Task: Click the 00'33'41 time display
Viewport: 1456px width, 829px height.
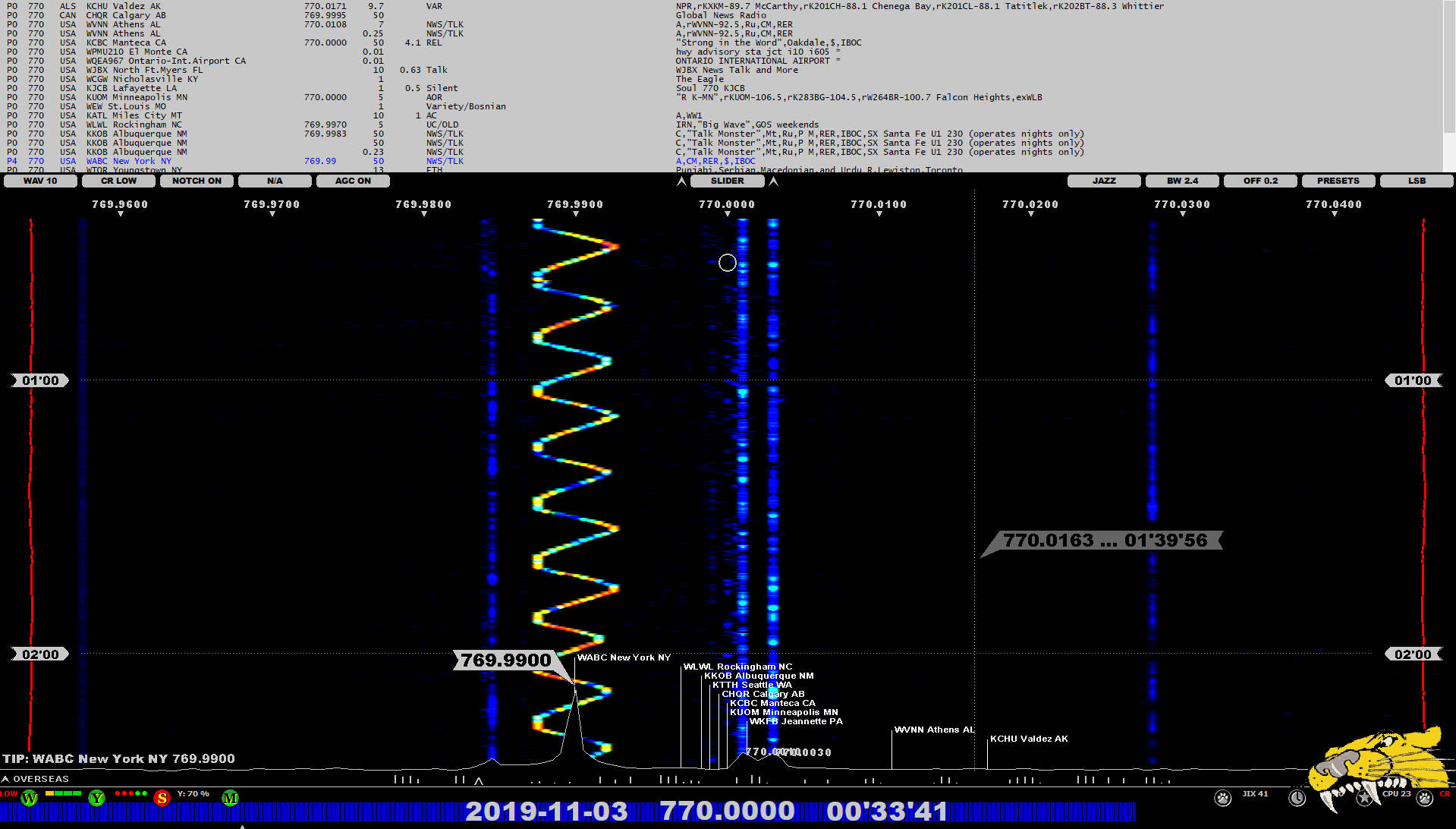Action: [x=887, y=812]
